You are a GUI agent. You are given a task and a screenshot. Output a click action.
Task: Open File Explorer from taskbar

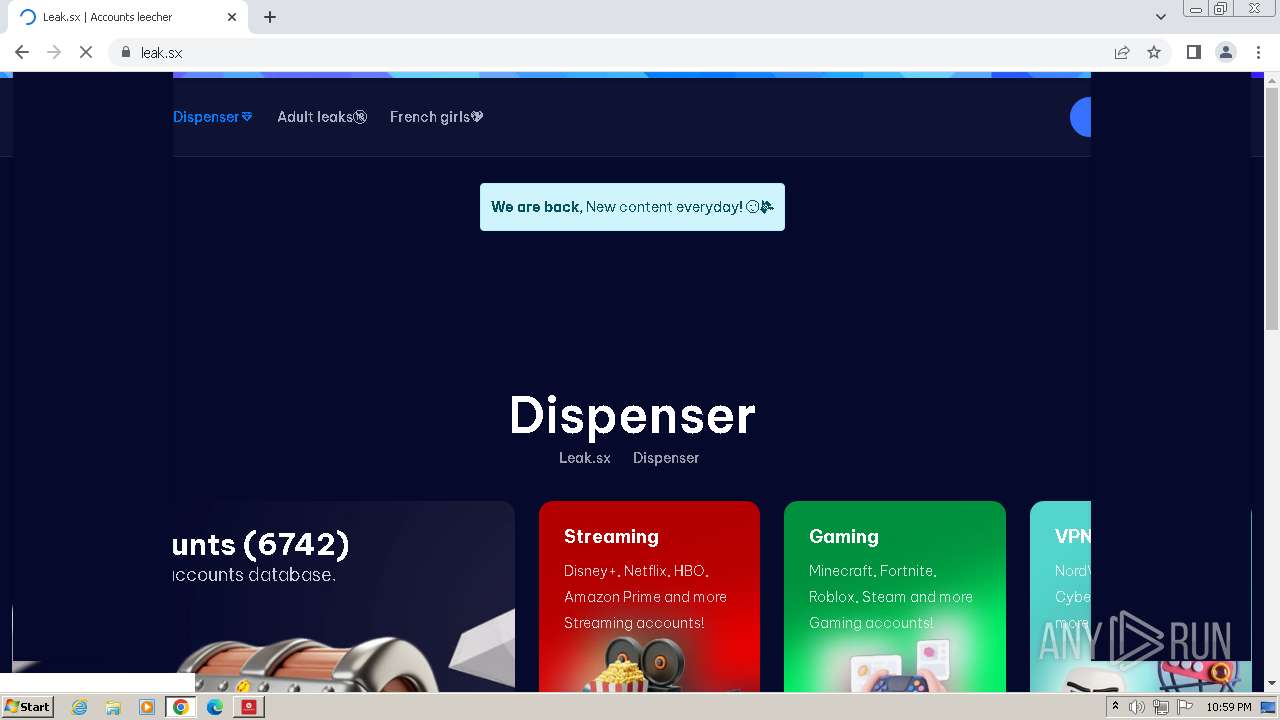113,707
